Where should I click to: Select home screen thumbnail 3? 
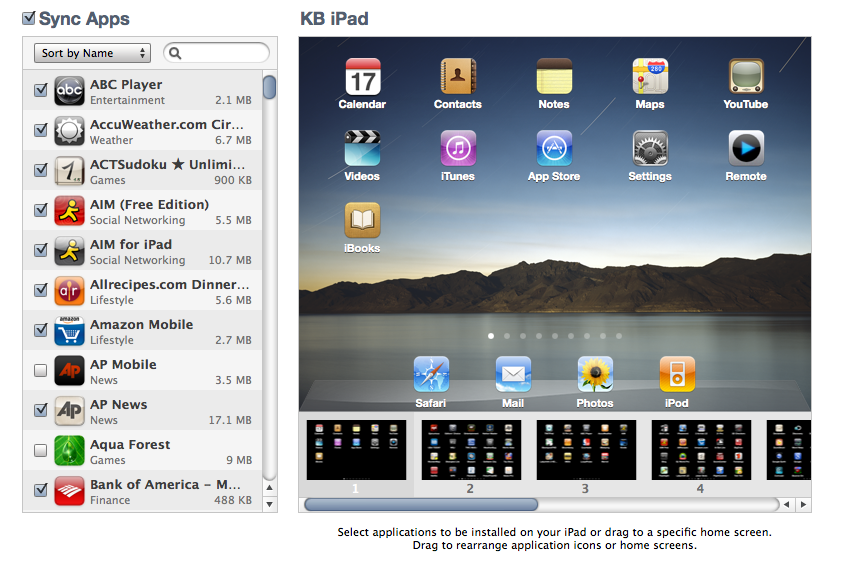click(586, 450)
